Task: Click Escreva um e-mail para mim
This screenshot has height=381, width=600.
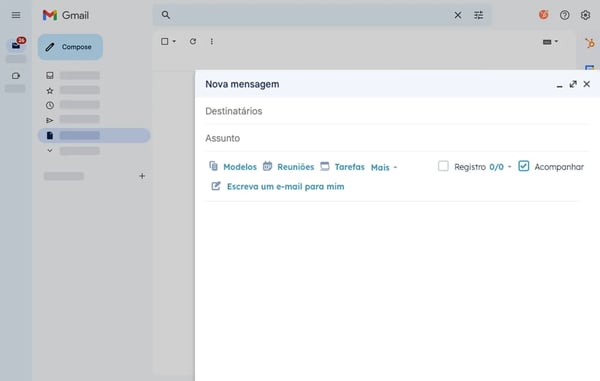Action: click(x=278, y=186)
